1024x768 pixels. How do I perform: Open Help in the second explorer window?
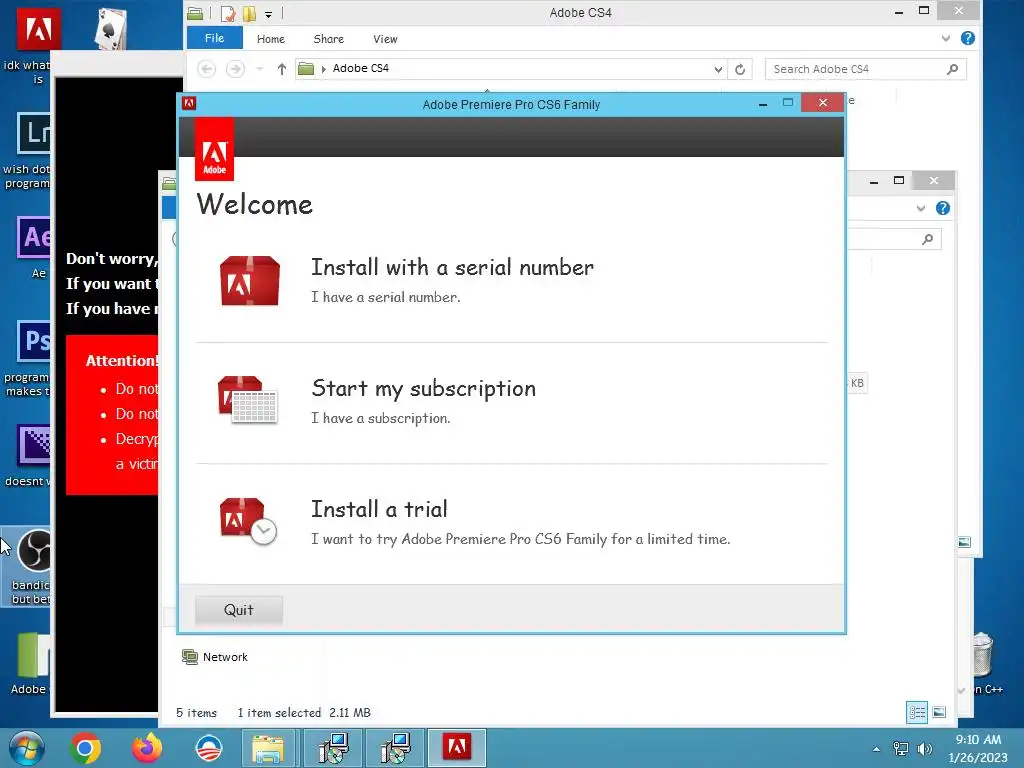[942, 208]
